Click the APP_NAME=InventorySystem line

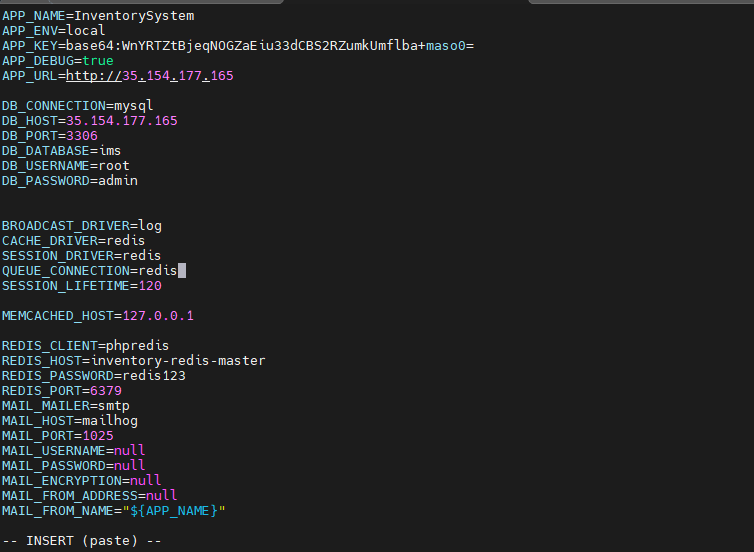[98, 16]
